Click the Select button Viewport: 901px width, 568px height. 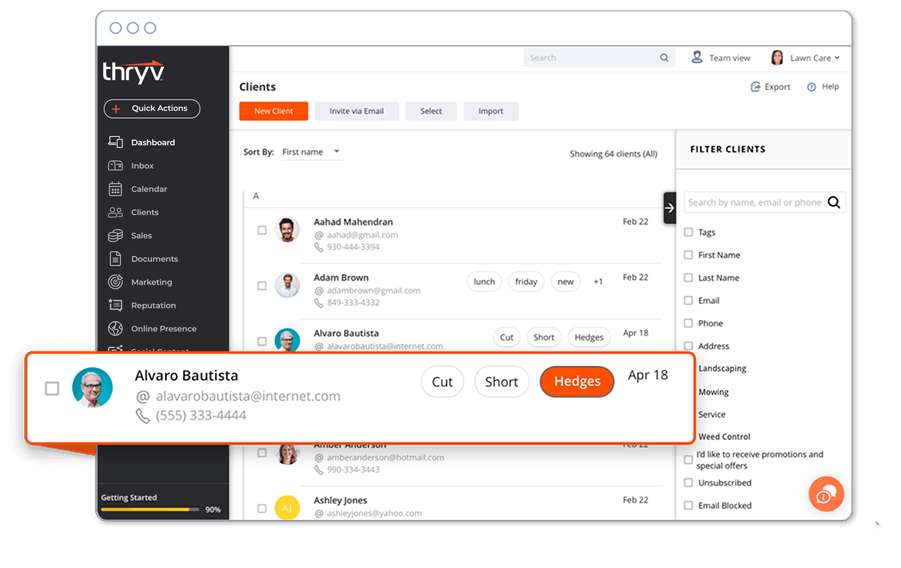[x=431, y=111]
